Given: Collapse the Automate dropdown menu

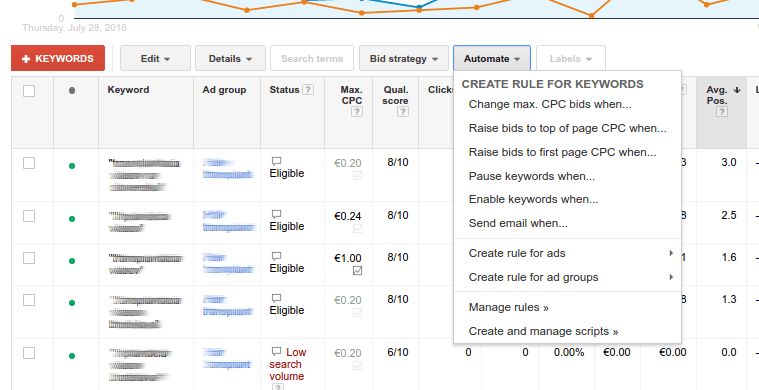Looking at the screenshot, I should (x=492, y=59).
